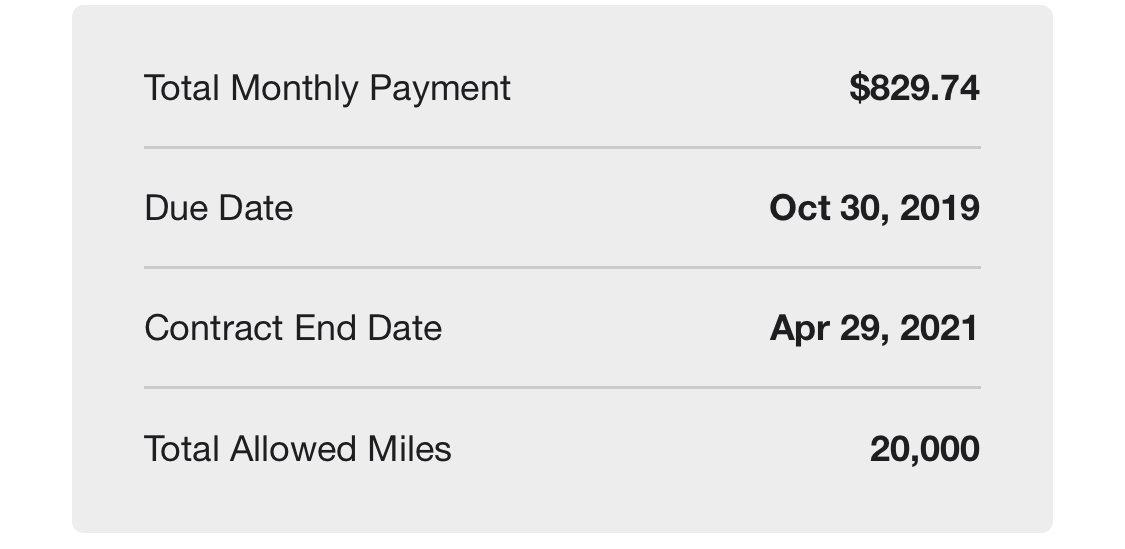Click the divider below Contract End Date row
Screen dimensions: 1125x549
pos(562,387)
